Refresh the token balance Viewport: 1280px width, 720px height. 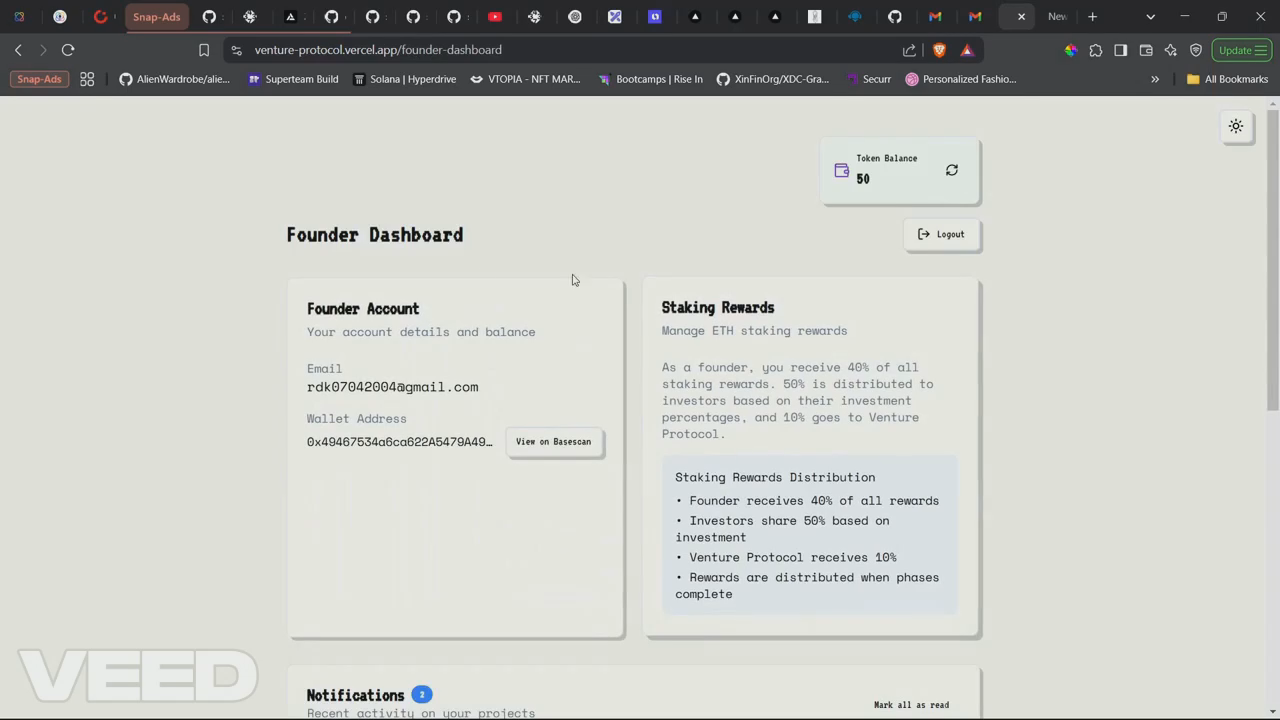(x=952, y=170)
